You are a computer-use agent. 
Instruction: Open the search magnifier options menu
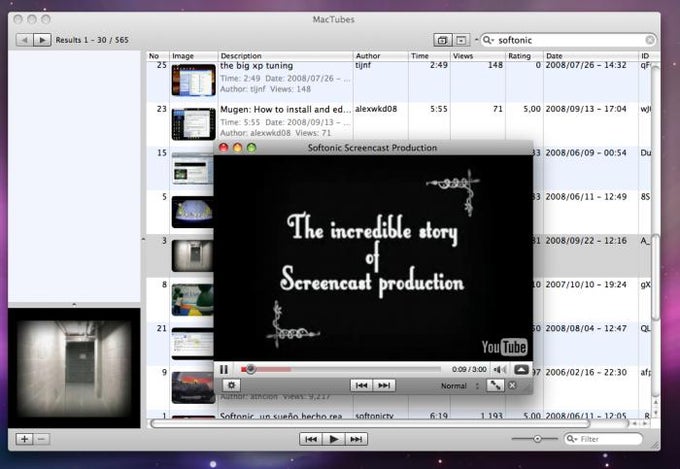pos(488,40)
